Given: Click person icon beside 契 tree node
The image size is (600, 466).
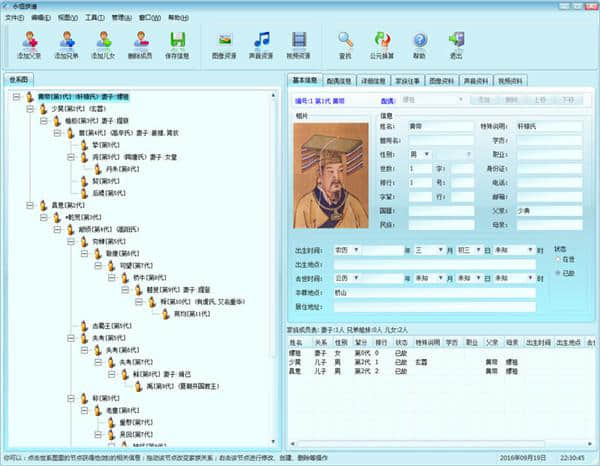Looking at the screenshot, I should tap(84, 181).
